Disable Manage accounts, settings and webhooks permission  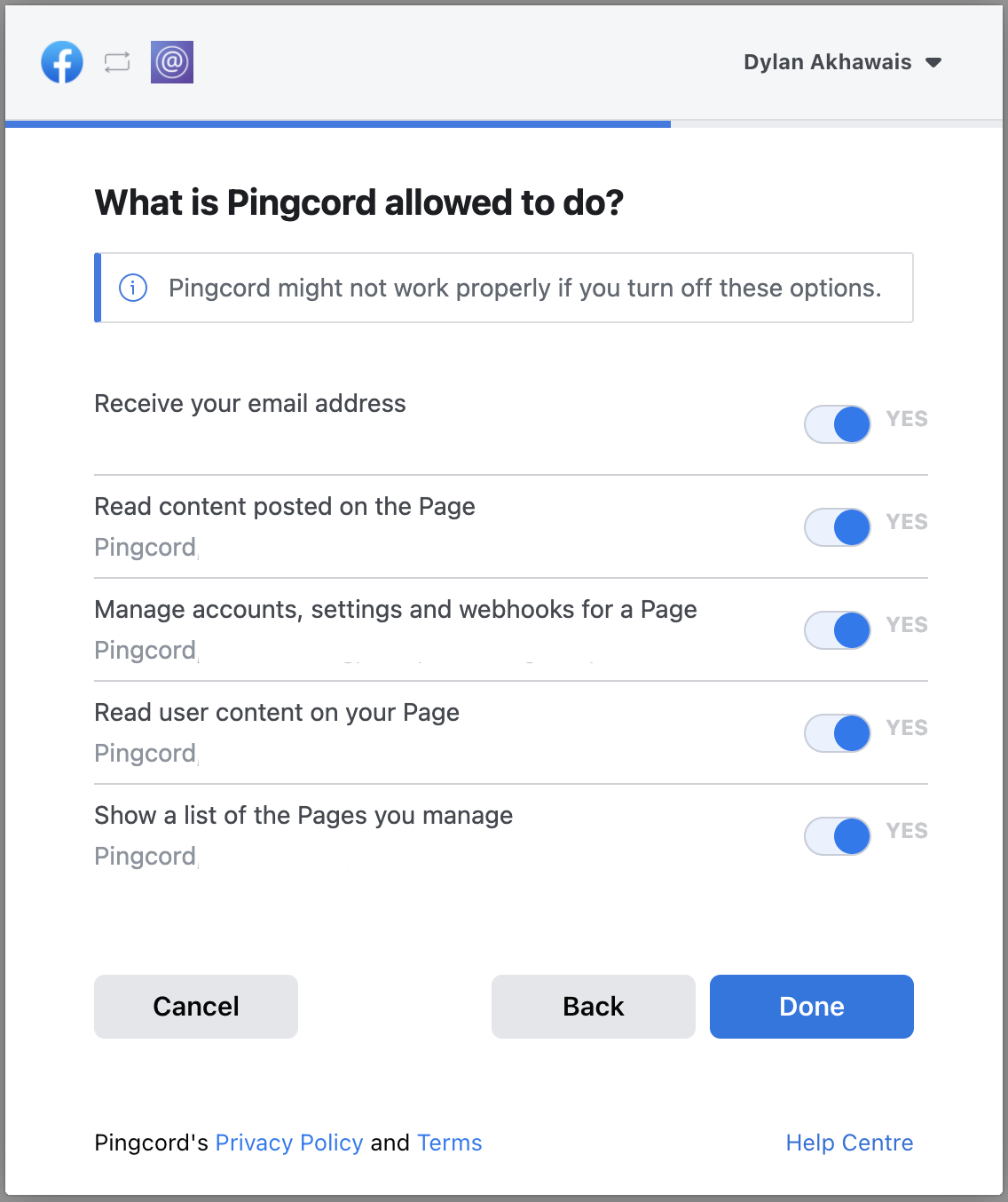click(838, 630)
